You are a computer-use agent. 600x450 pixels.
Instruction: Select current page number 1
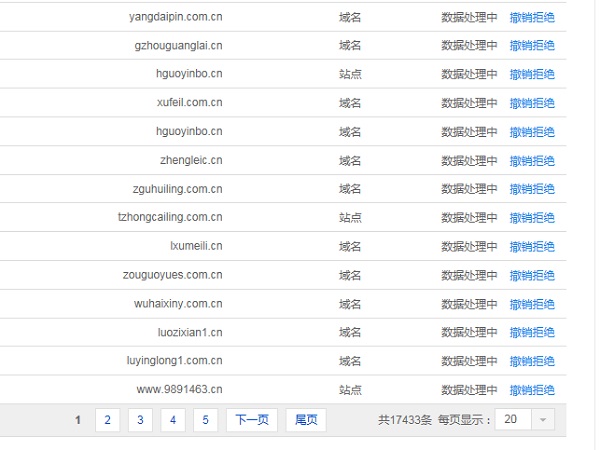[78, 420]
